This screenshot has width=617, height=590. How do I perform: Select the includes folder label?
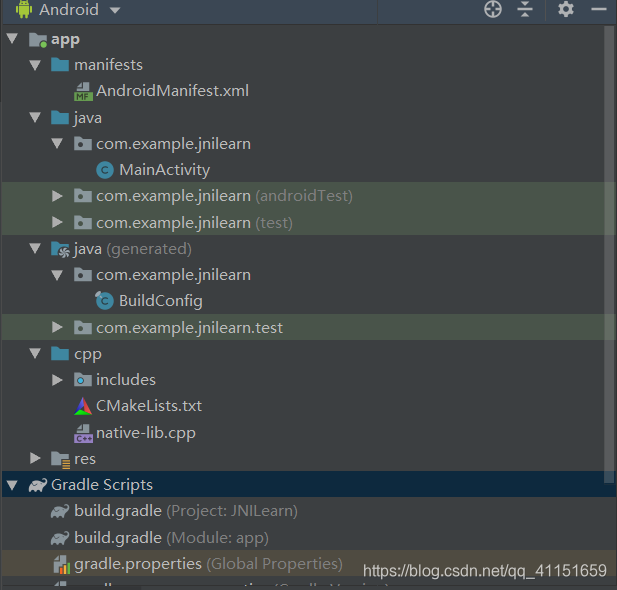pos(126,380)
